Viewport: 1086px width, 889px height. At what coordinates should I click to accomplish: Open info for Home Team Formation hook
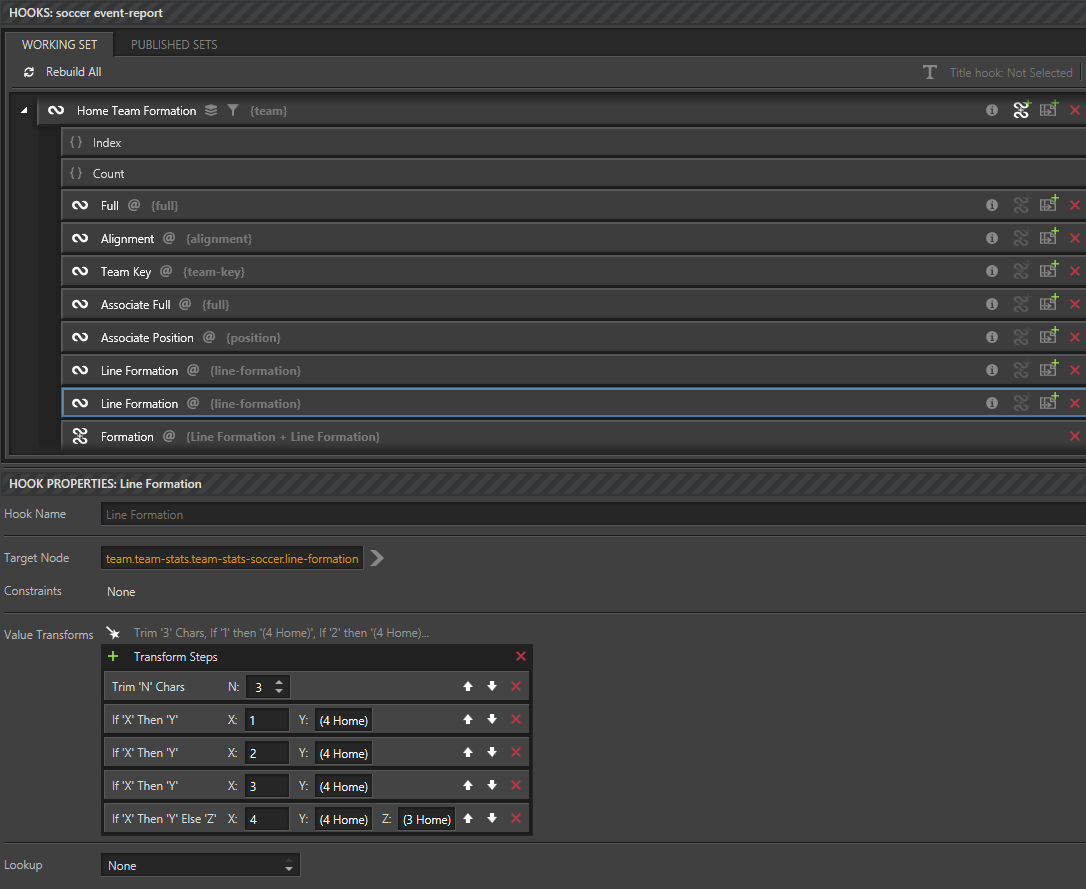coord(992,110)
